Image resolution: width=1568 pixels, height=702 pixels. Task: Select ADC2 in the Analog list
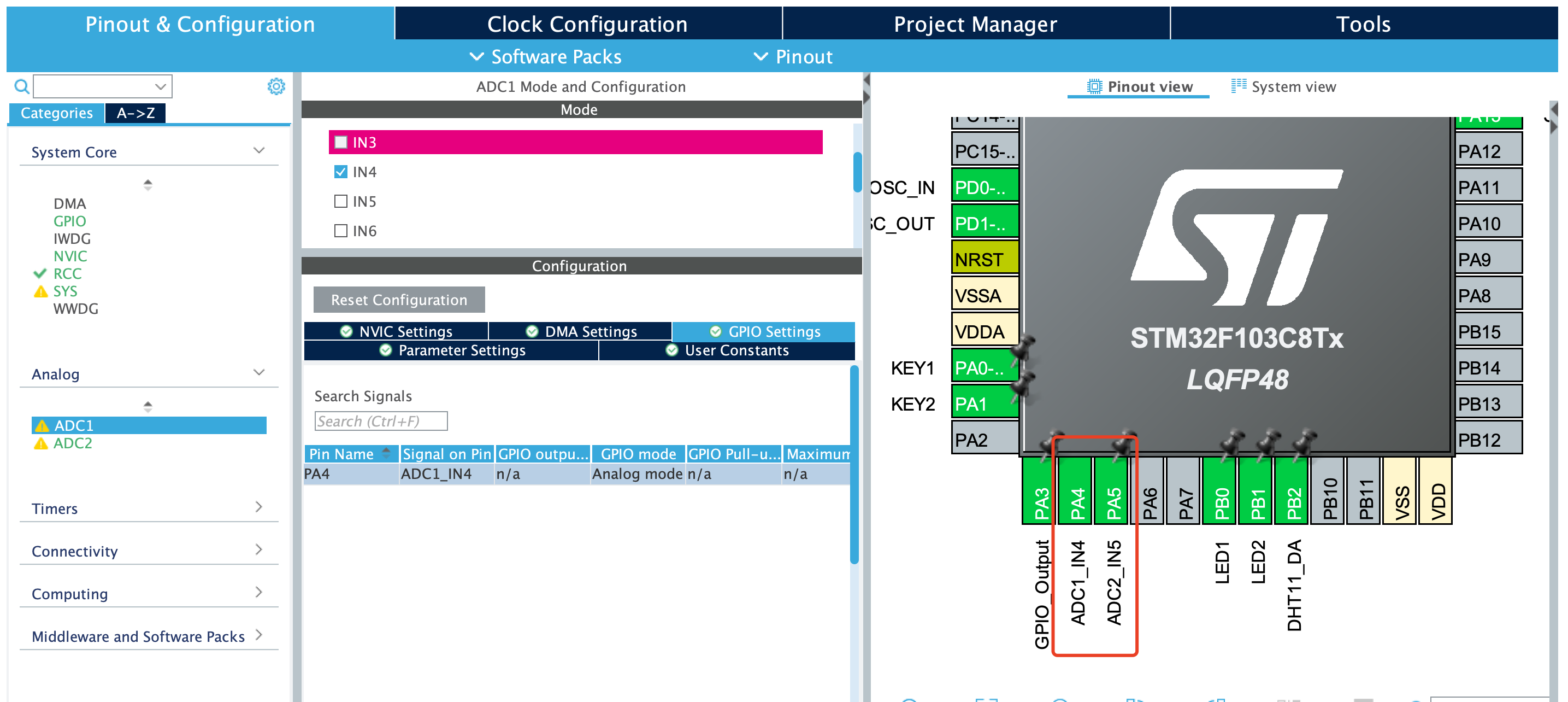click(x=73, y=443)
